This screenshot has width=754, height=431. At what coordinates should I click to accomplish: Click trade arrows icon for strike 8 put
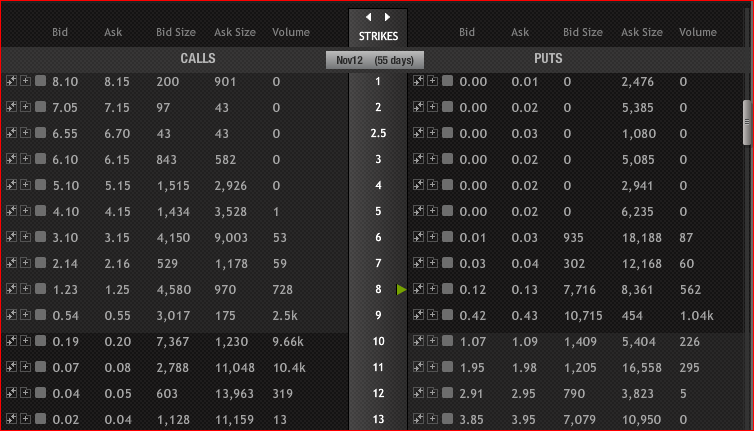coord(418,289)
